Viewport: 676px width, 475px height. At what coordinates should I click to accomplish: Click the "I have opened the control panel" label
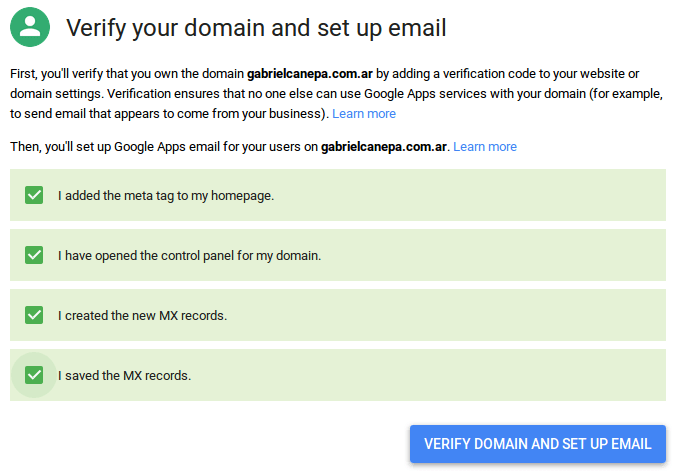(189, 256)
